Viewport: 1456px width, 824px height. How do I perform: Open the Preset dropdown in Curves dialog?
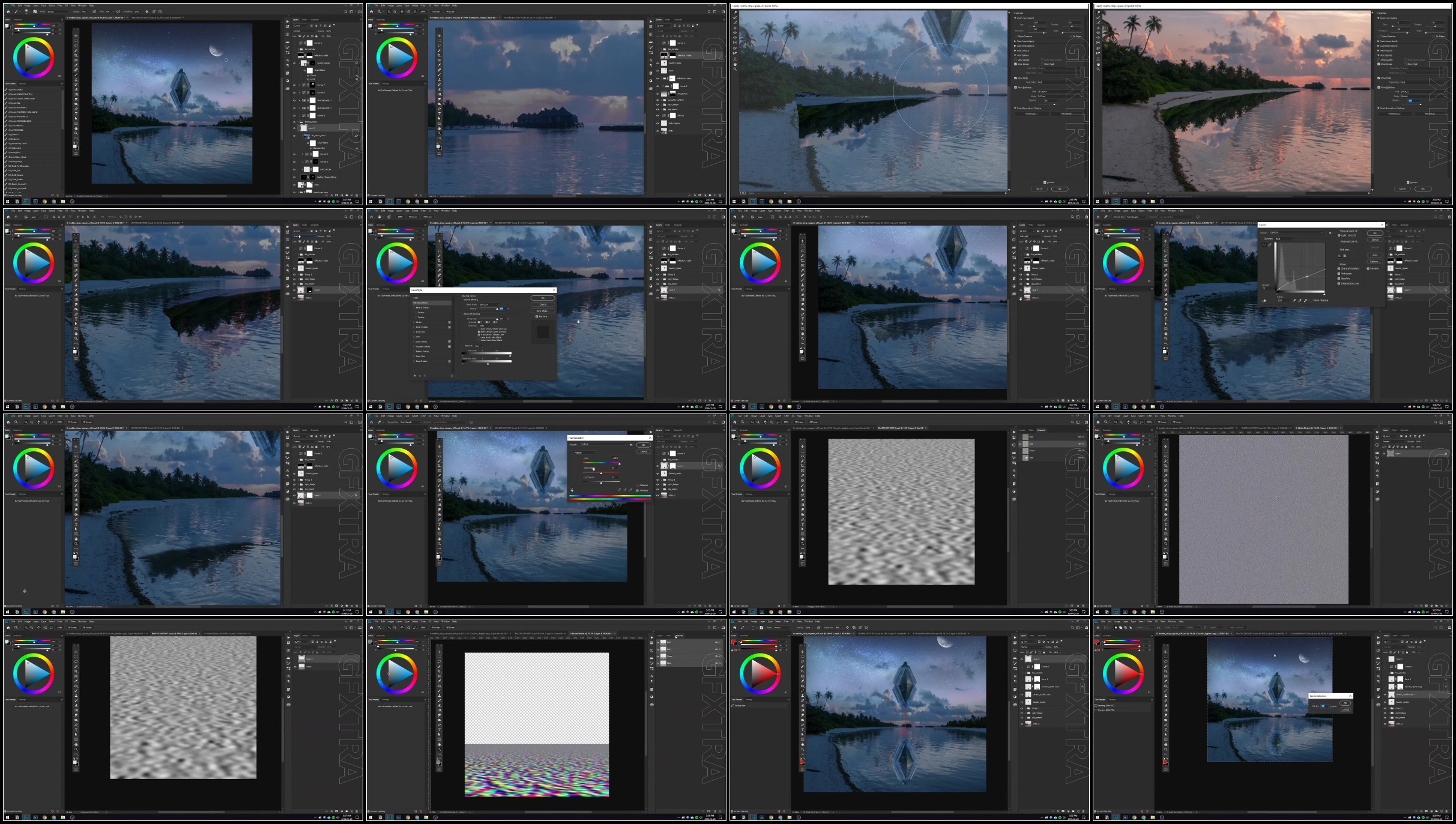(x=1296, y=232)
